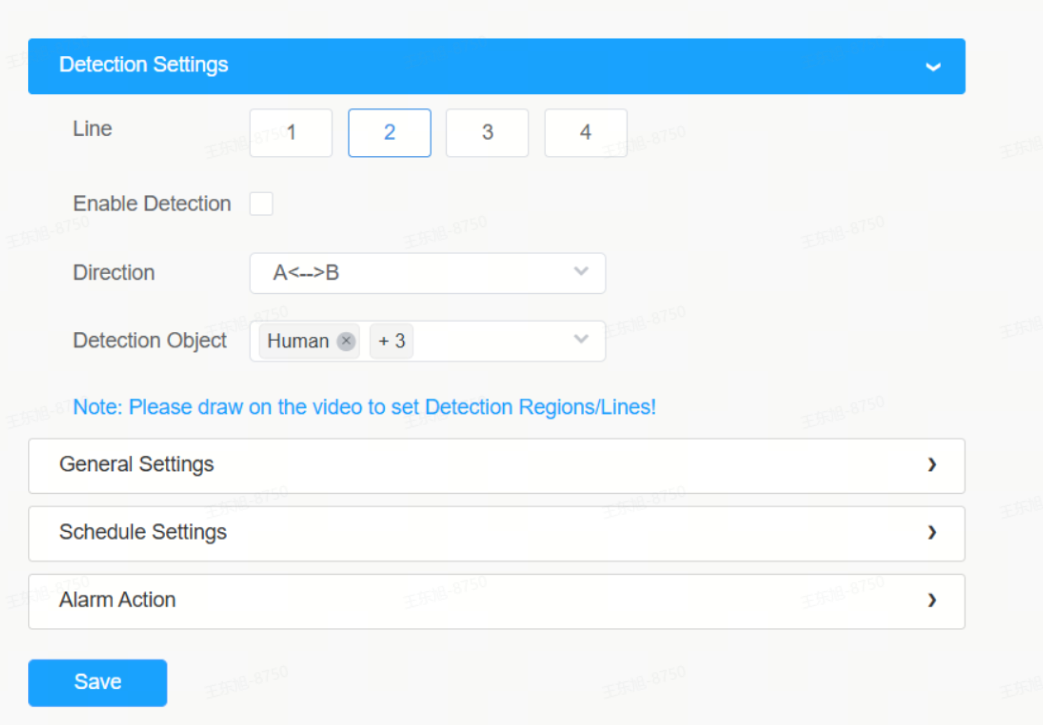Screen dimensions: 1043x725
Task: Collapse the Detection Settings header chevron
Action: pos(933,67)
